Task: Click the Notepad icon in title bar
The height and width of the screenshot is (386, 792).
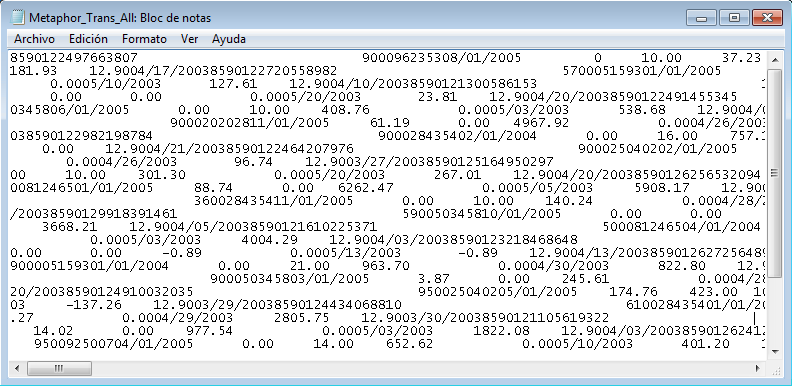Action: 18,18
